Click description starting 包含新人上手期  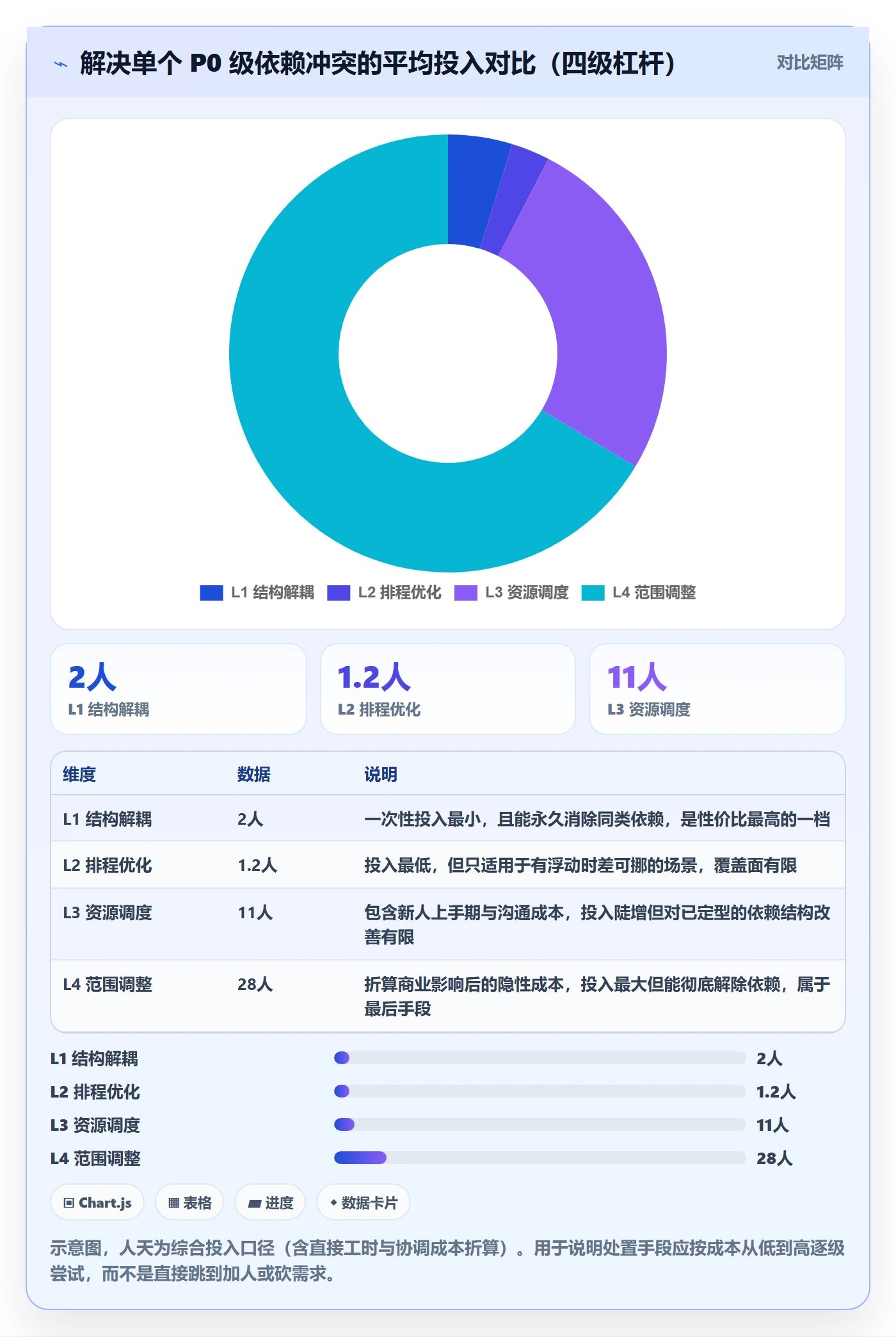tap(597, 925)
